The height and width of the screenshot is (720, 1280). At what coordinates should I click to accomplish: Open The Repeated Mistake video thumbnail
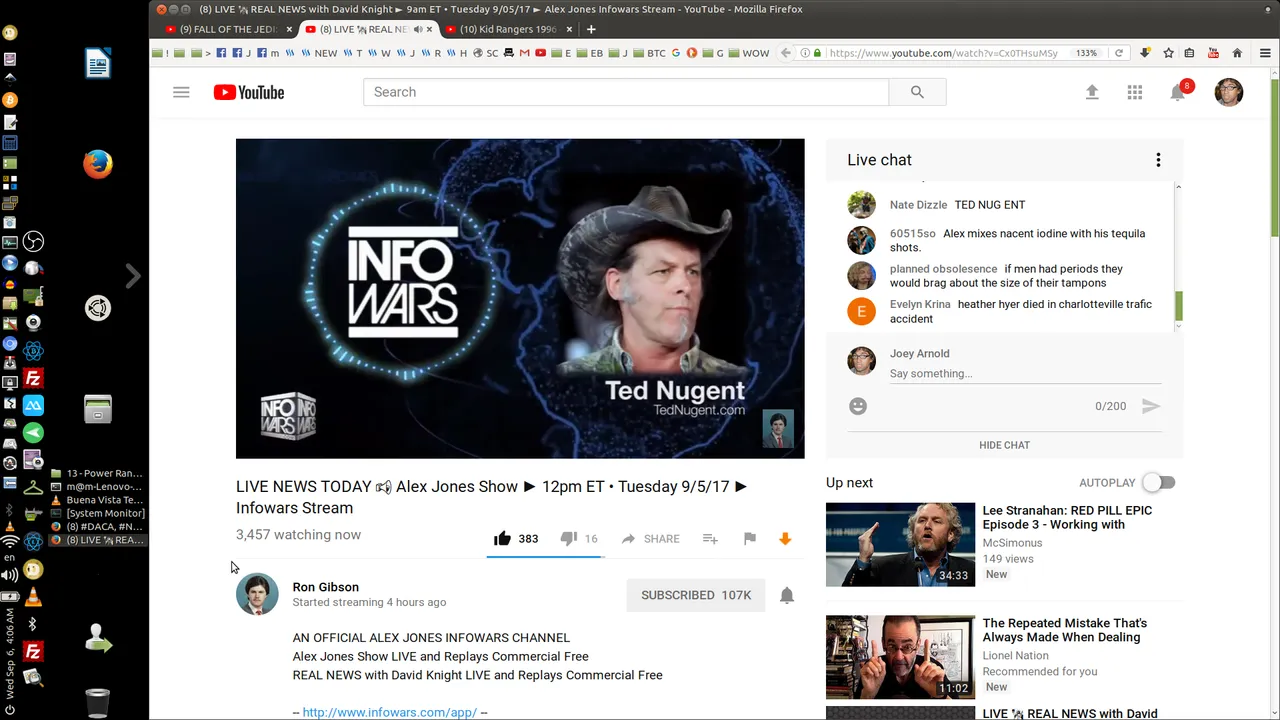point(900,657)
